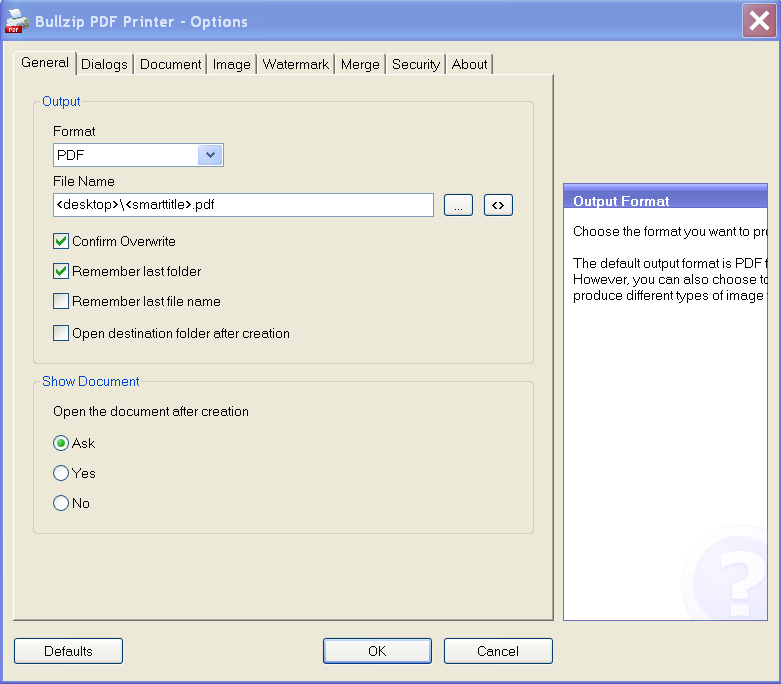Expand the Format dropdown arrow
This screenshot has width=781, height=684.
tap(210, 155)
